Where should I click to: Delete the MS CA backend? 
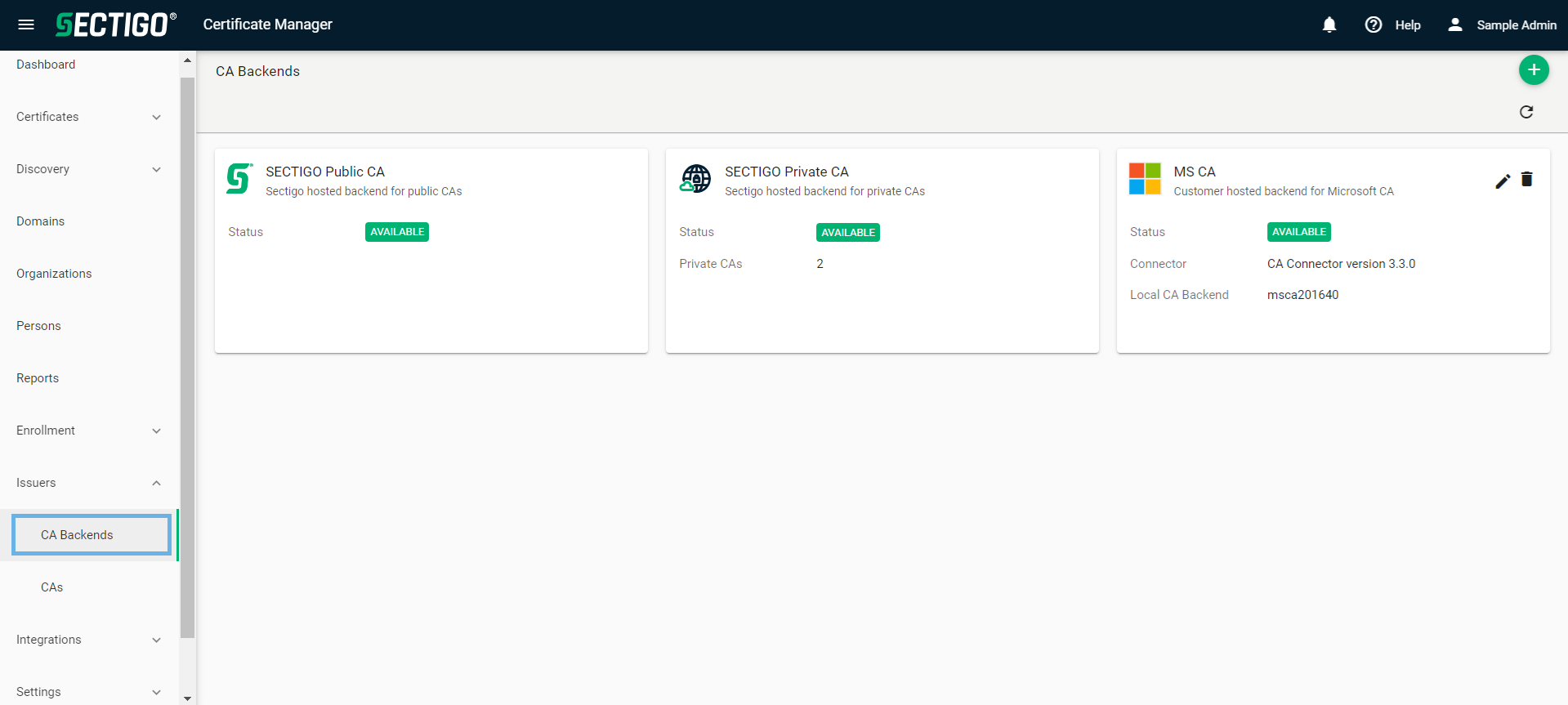[x=1526, y=180]
